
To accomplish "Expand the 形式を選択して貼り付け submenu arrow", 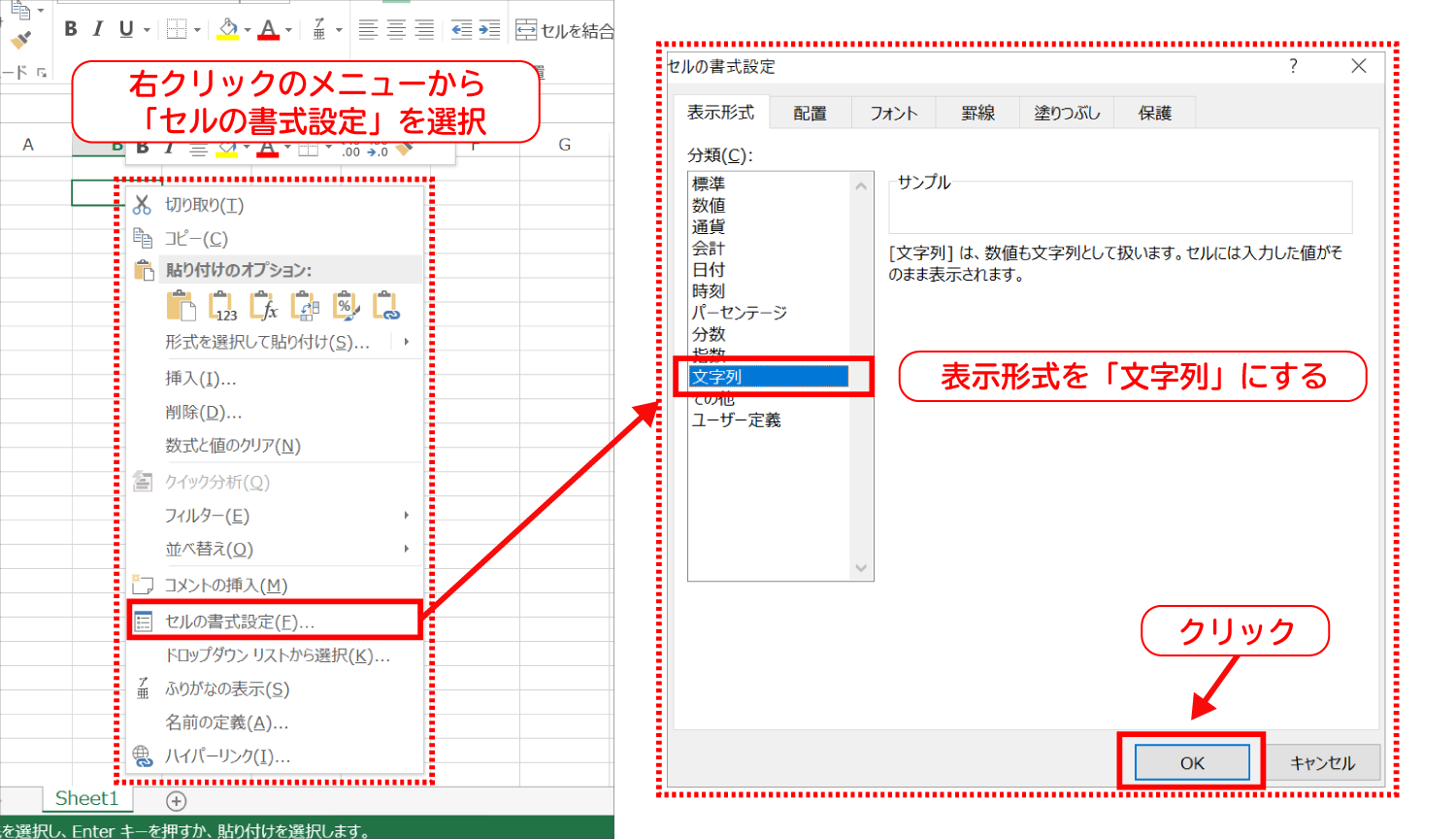I will tap(406, 342).
